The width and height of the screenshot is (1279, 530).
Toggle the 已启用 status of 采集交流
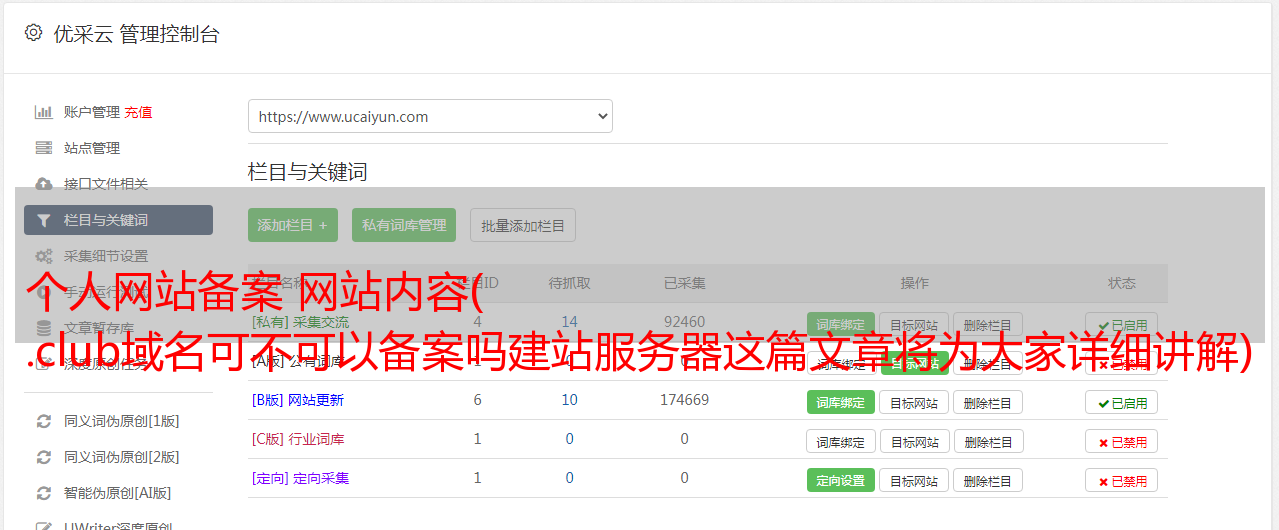click(x=1122, y=324)
